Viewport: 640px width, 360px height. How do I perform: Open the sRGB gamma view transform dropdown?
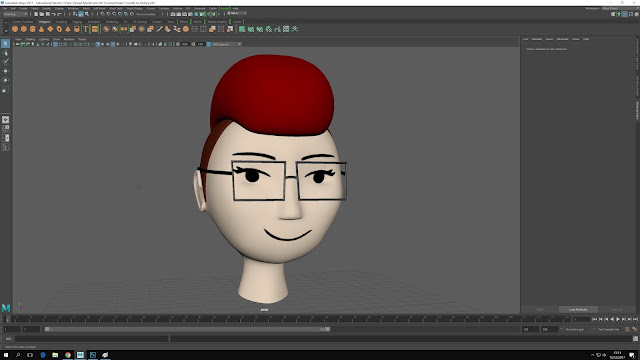(x=227, y=44)
